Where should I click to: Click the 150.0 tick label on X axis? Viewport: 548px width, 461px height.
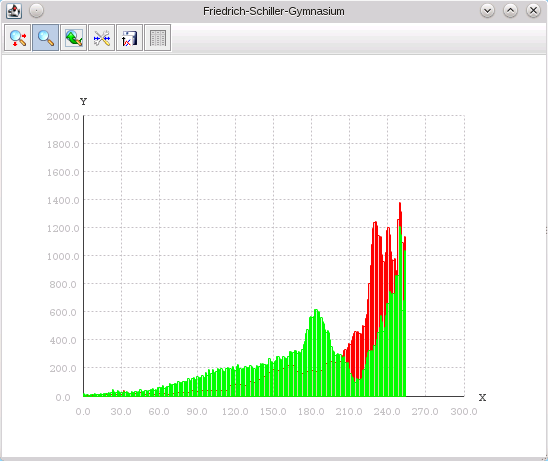[273, 411]
